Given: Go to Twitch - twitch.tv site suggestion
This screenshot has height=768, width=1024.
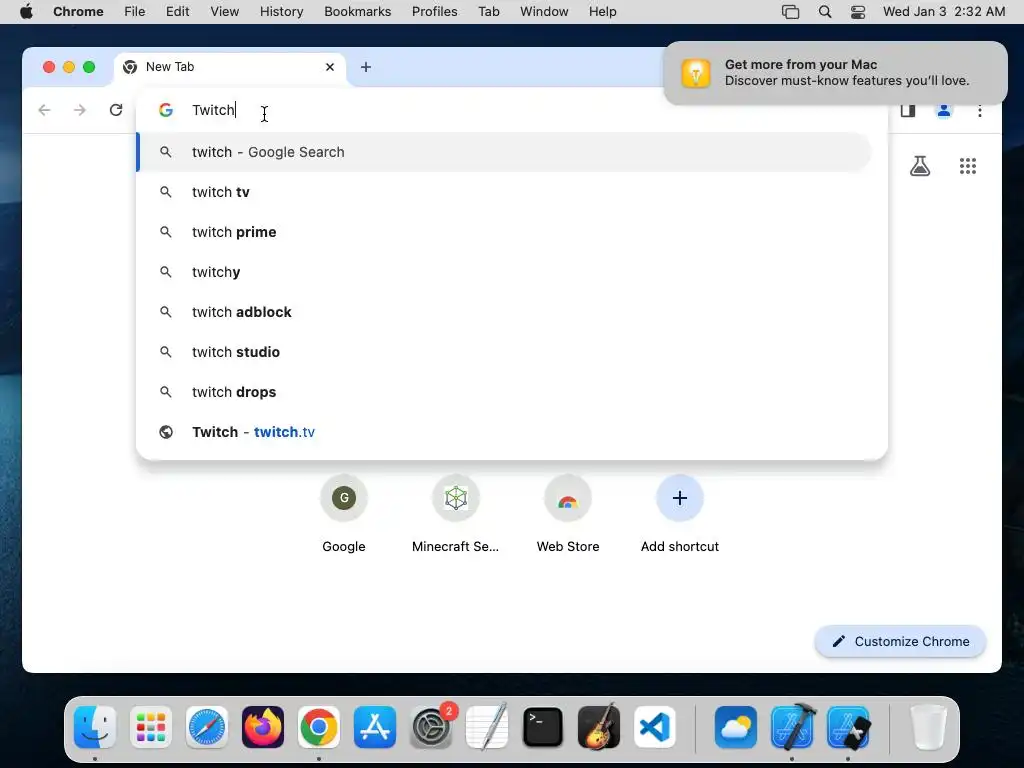Looking at the screenshot, I should (x=504, y=432).
